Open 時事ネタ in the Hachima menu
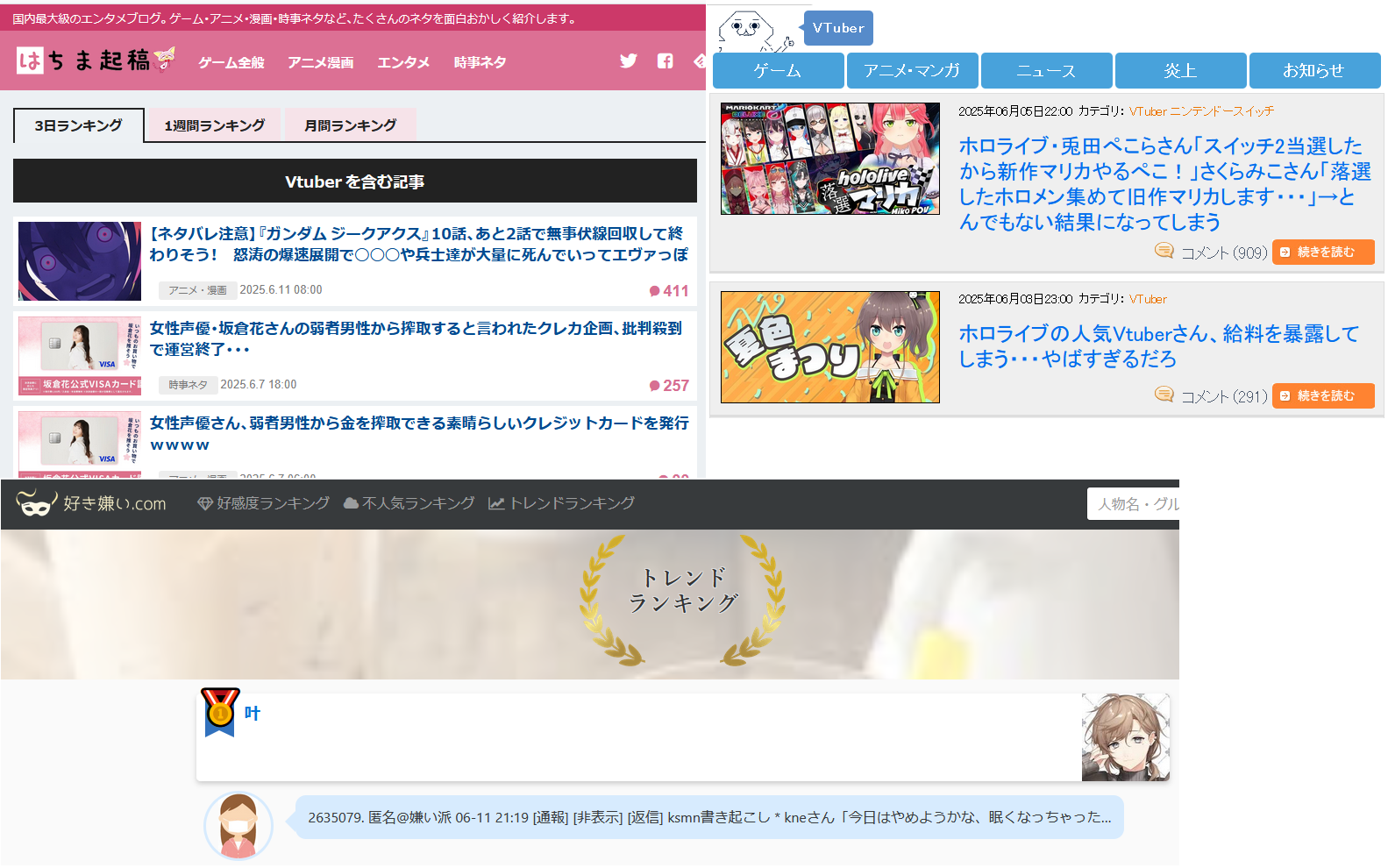 tap(480, 62)
